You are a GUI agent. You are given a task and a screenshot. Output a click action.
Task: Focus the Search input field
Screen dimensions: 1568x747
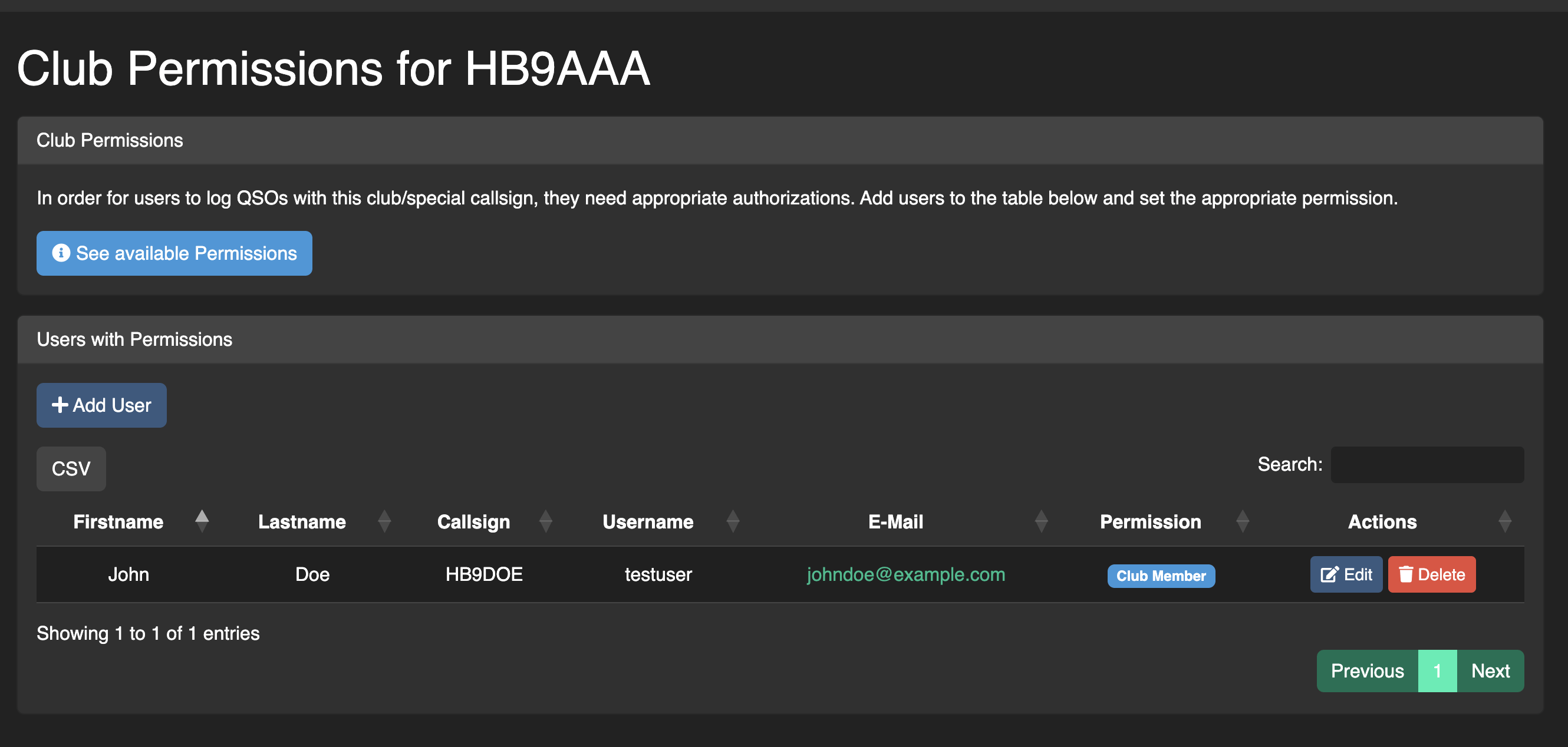pos(1427,465)
